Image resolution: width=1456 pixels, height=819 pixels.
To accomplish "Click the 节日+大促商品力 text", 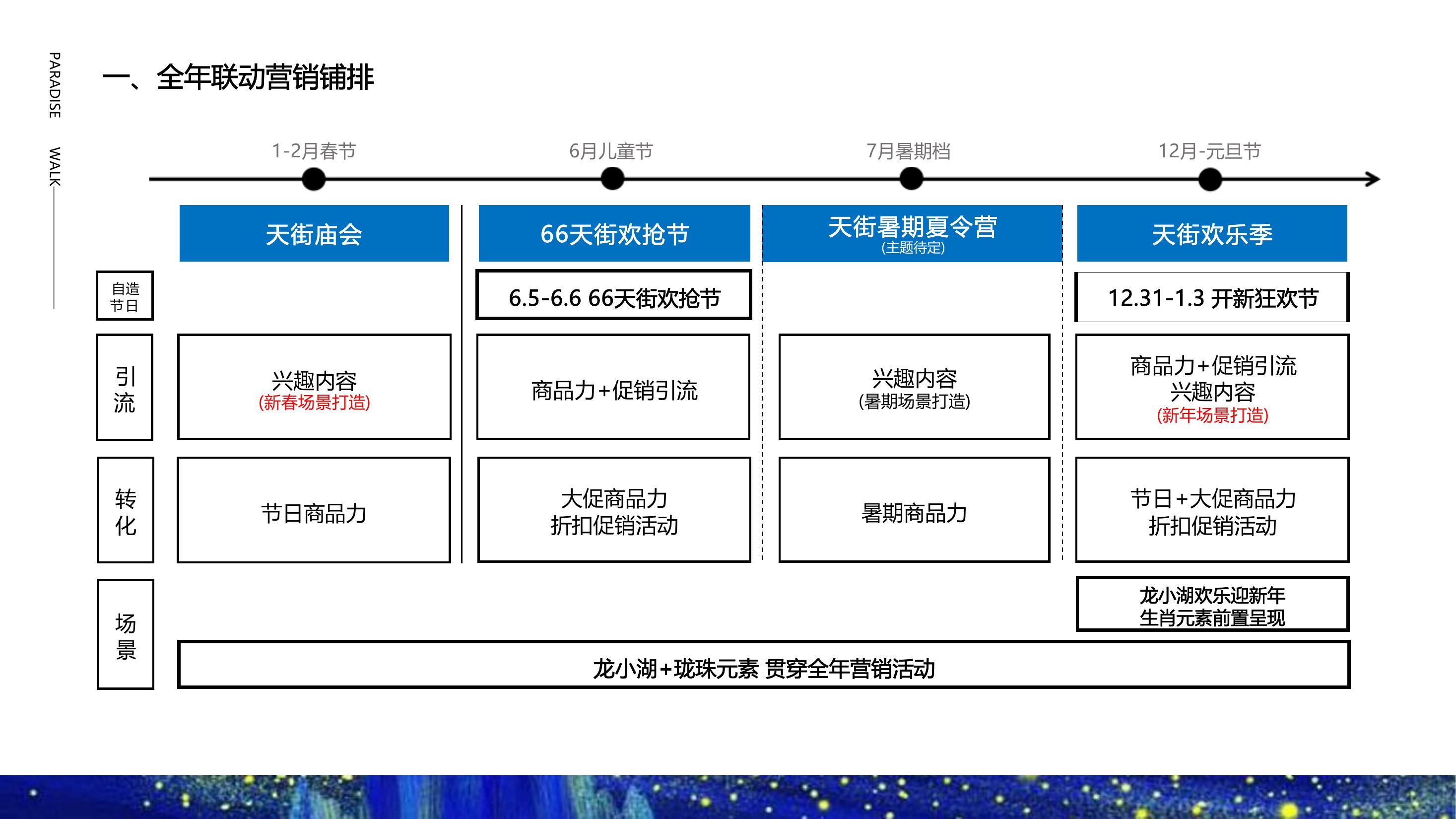I will click(x=1213, y=499).
